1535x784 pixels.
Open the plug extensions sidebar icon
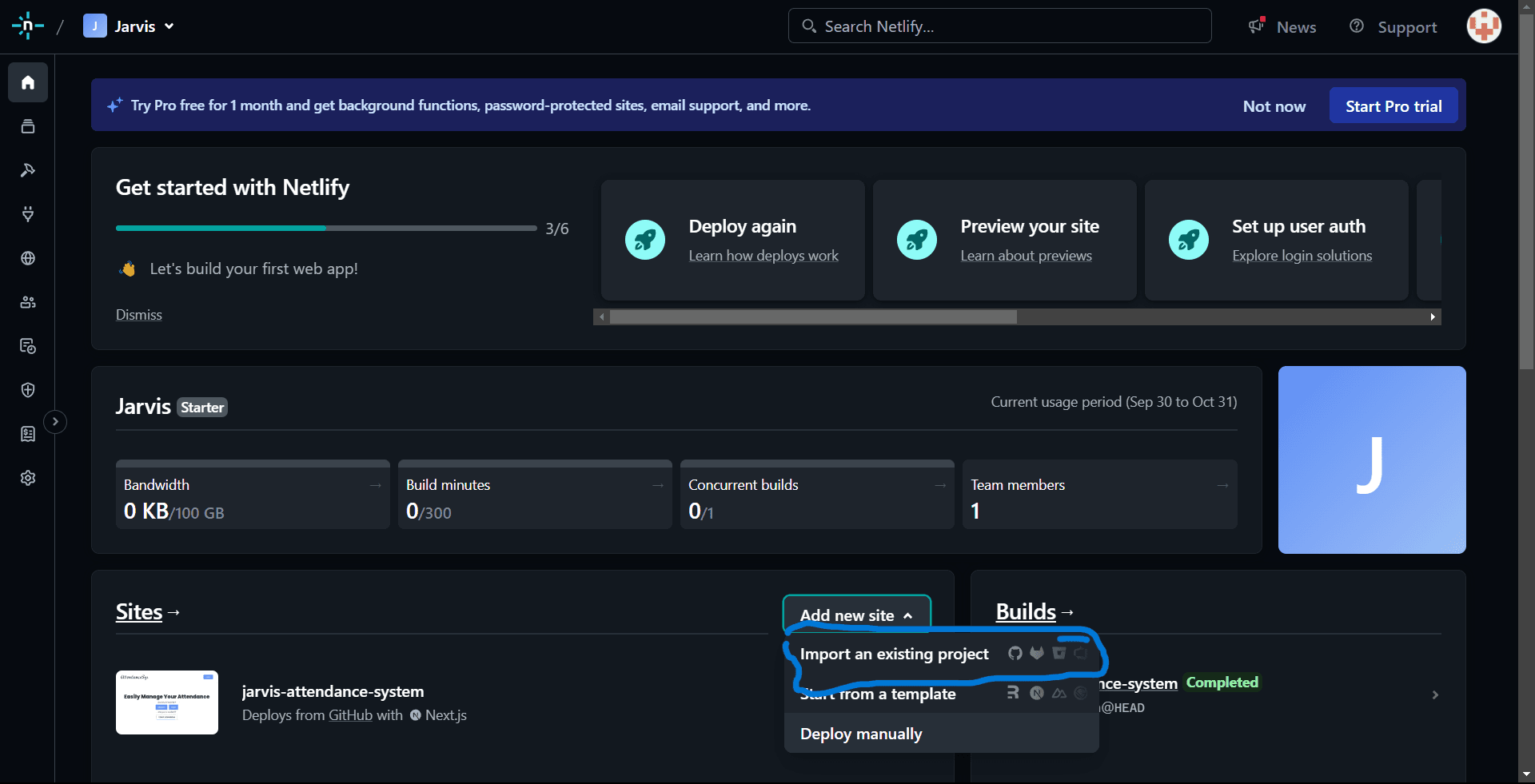tap(28, 214)
